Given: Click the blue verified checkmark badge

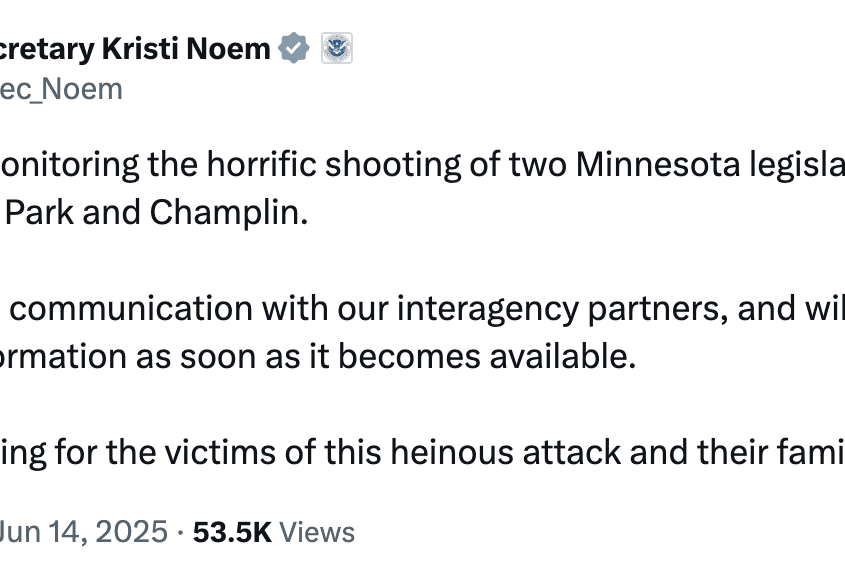Looking at the screenshot, I should pos(294,48).
